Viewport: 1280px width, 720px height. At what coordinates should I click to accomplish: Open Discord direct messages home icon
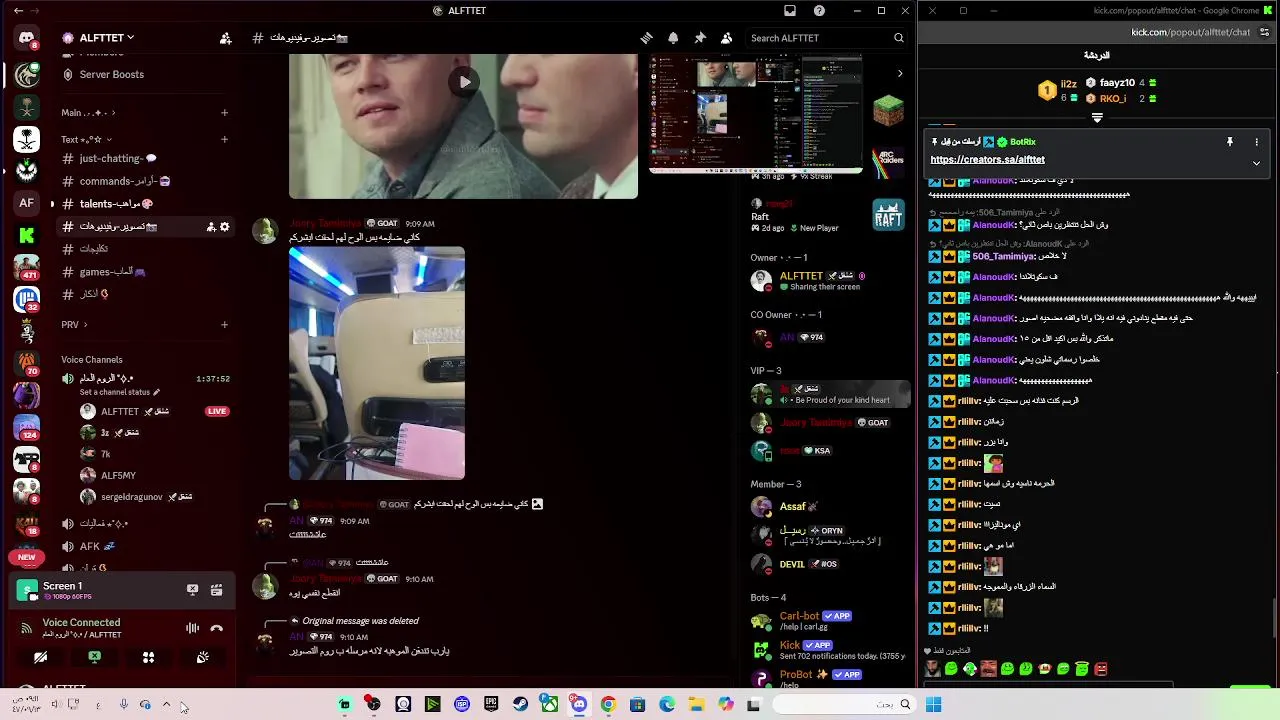pos(27,39)
